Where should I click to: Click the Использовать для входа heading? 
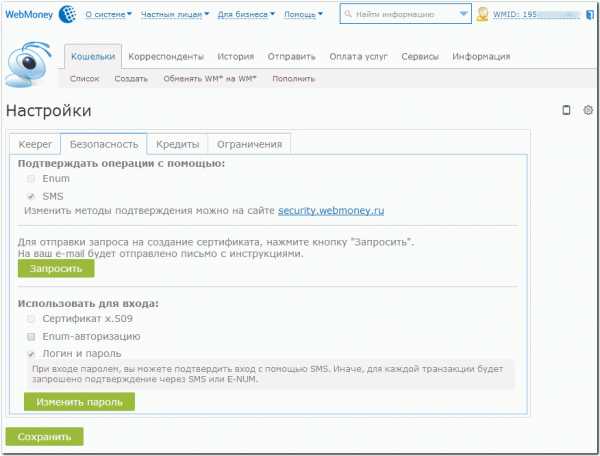pyautogui.click(x=88, y=303)
